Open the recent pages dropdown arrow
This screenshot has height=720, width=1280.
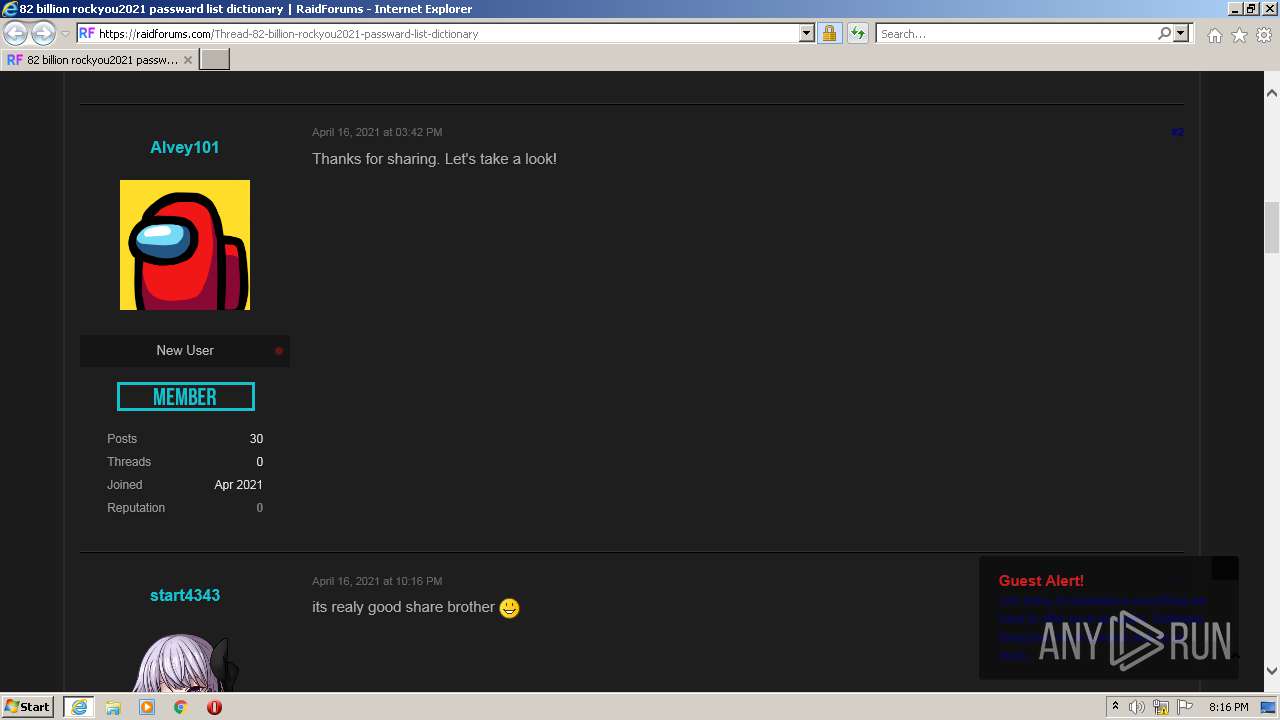[x=65, y=34]
